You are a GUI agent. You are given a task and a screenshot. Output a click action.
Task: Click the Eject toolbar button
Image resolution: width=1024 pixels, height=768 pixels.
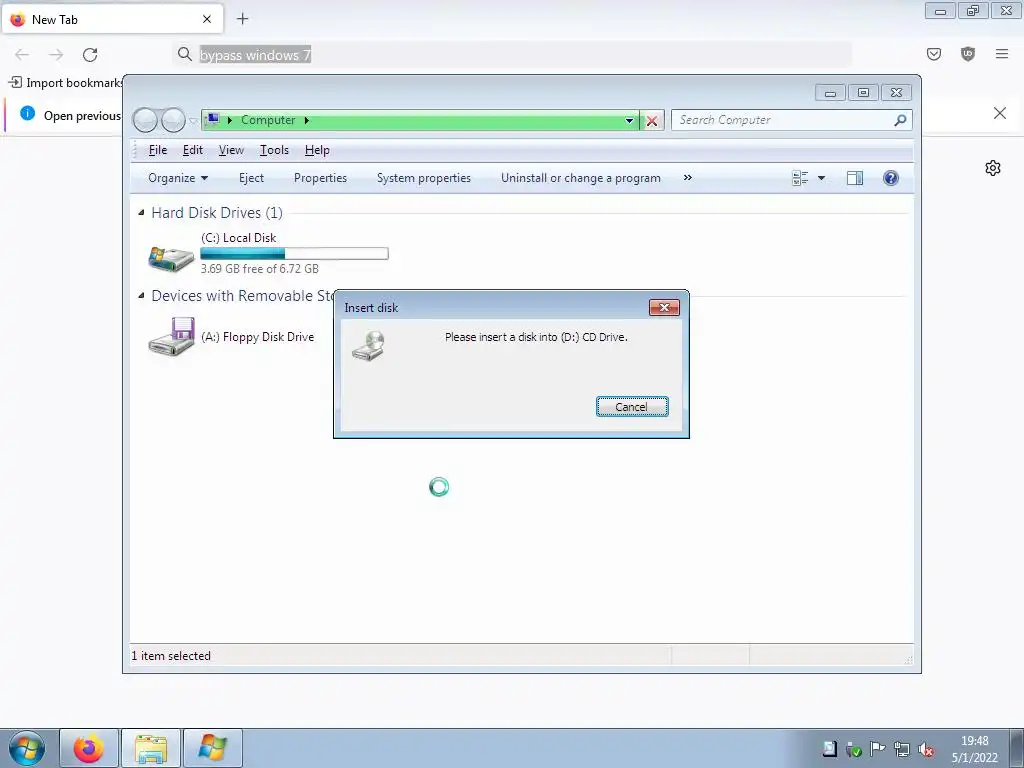(251, 178)
